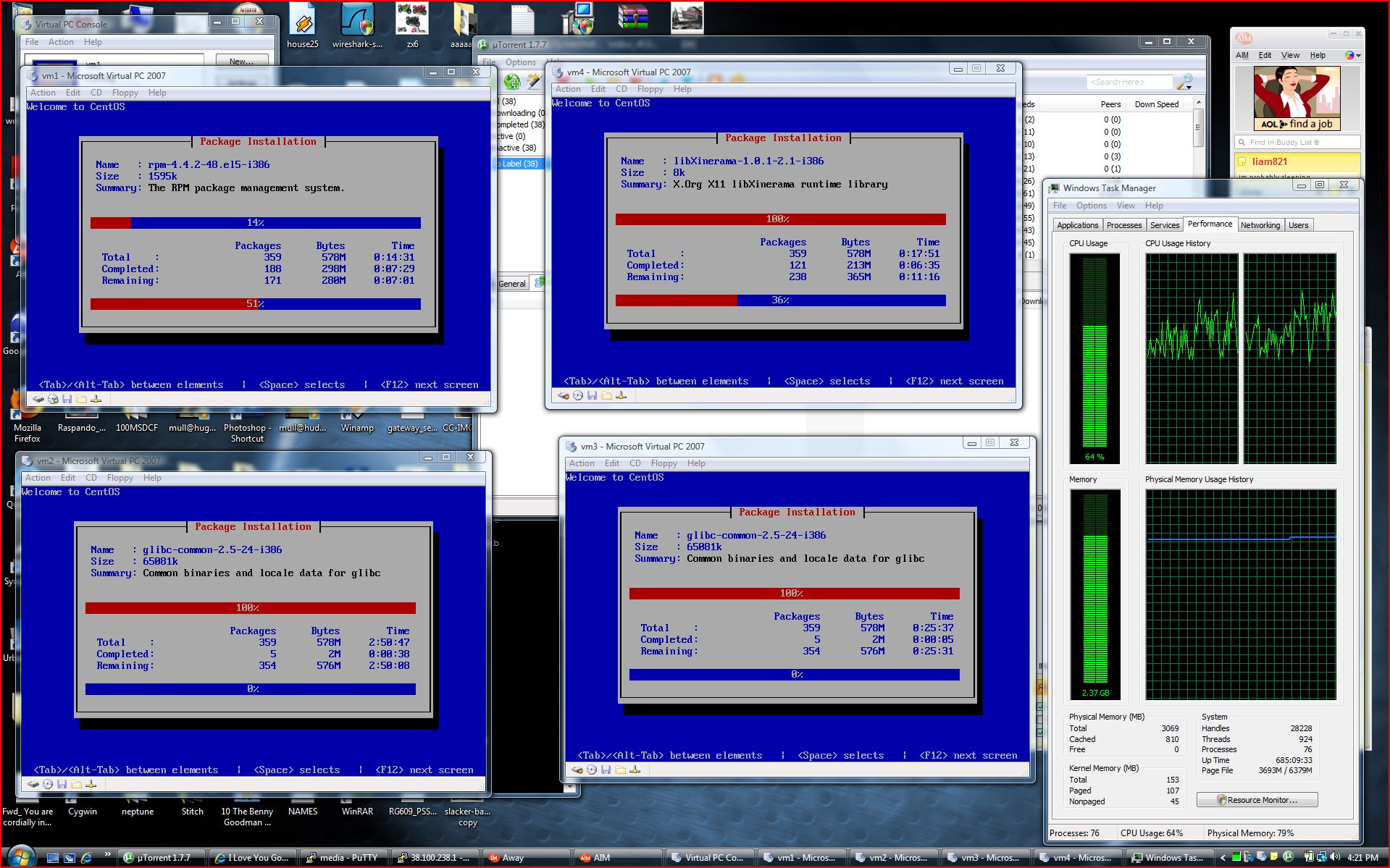Click the hard disk status icon in vm1 window
Viewport: 1390px width, 868px height.
pos(38,399)
